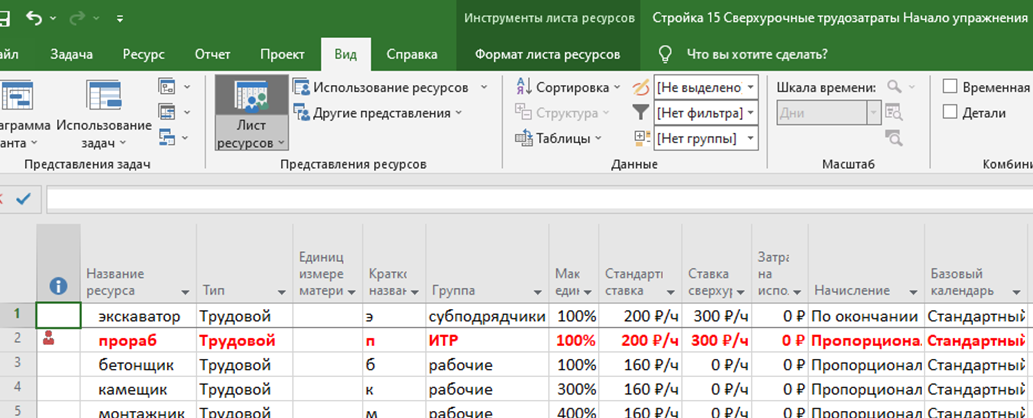Click the overallocated resource icon in row 2
This screenshot has width=1033, height=418.
pyautogui.click(x=47, y=340)
